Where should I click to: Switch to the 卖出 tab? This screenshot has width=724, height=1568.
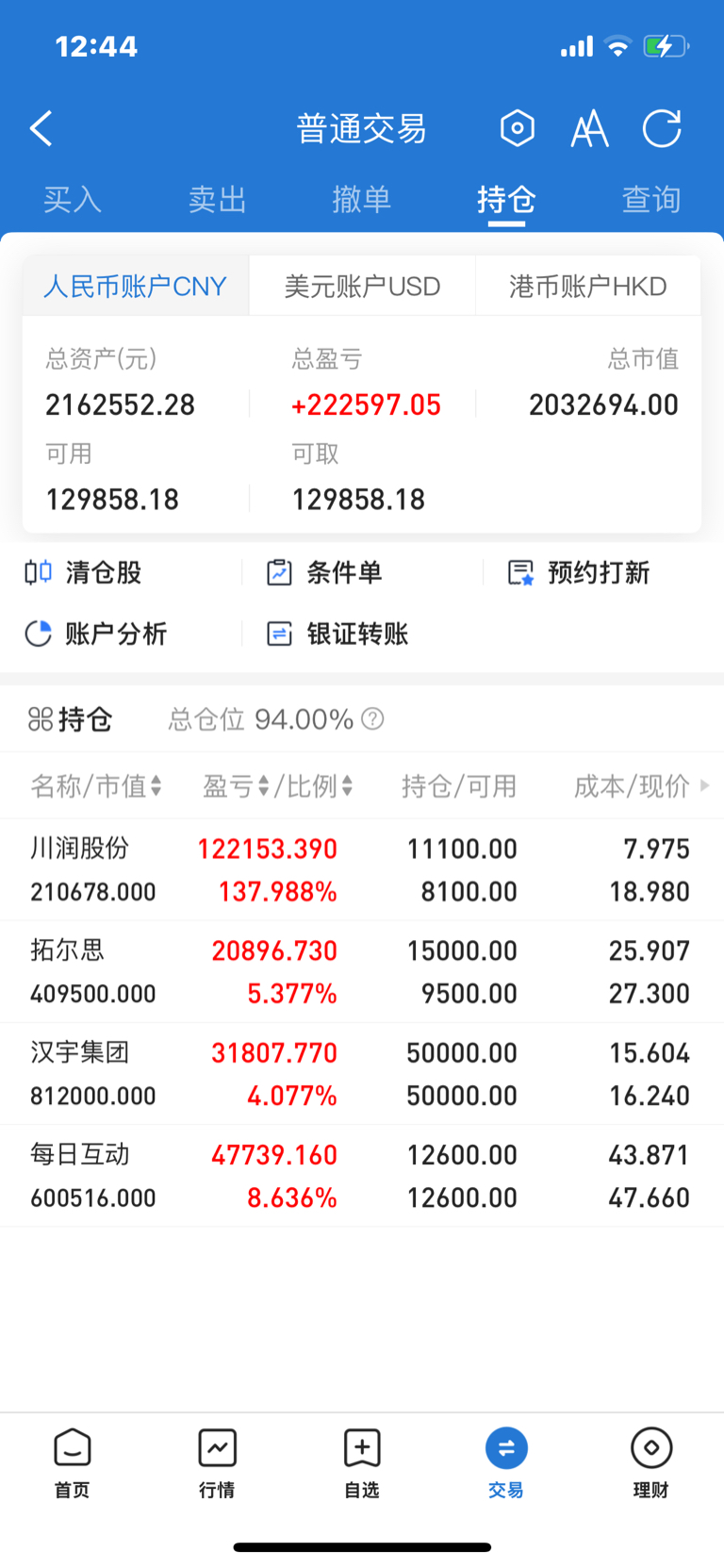[x=218, y=199]
